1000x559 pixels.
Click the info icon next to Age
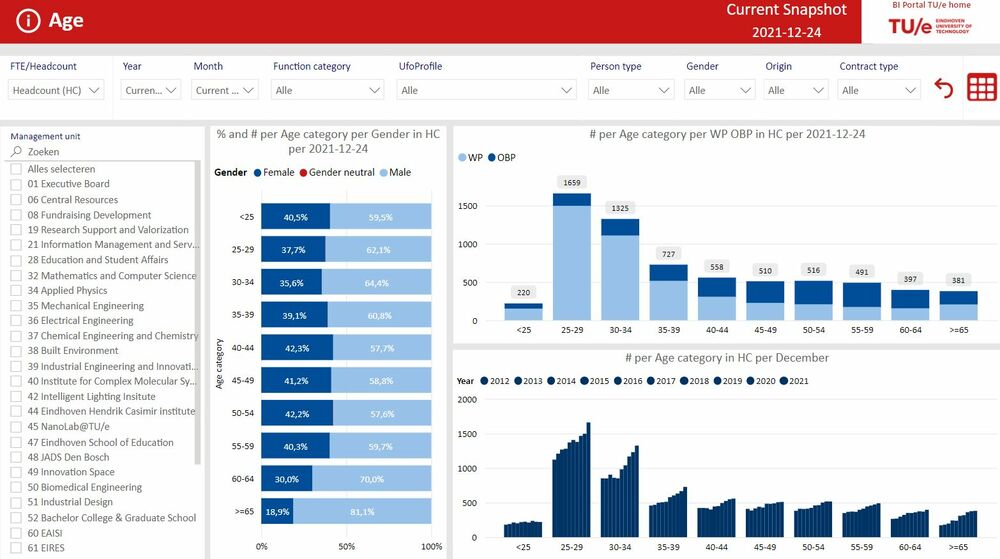tap(30, 21)
